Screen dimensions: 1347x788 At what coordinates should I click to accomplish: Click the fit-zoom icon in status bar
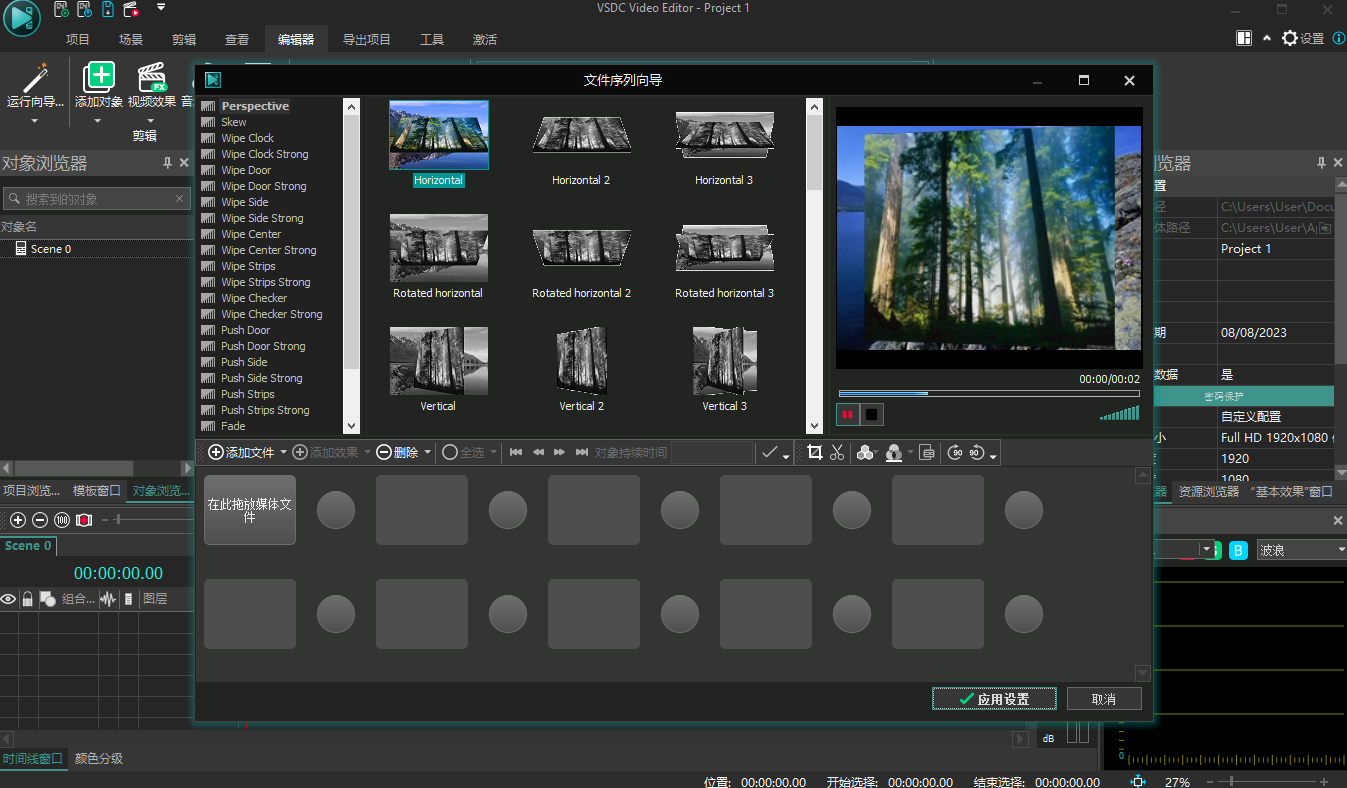pyautogui.click(x=1137, y=781)
